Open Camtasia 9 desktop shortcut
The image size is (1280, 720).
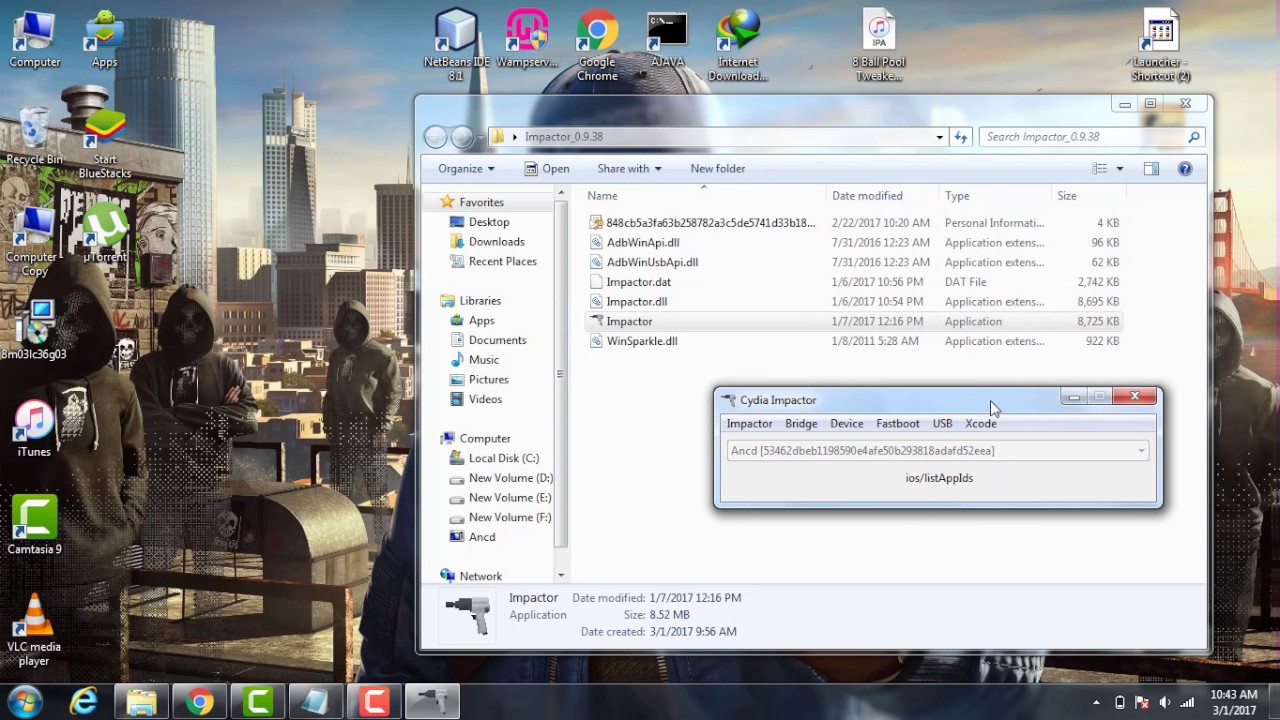tap(34, 526)
